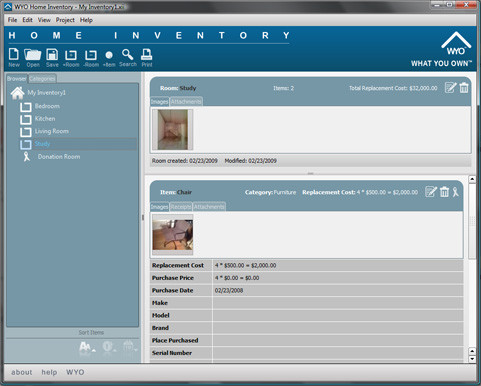The image size is (481, 386).
Task: Click the Donation Room ribbon icon
Action: [x=27, y=156]
